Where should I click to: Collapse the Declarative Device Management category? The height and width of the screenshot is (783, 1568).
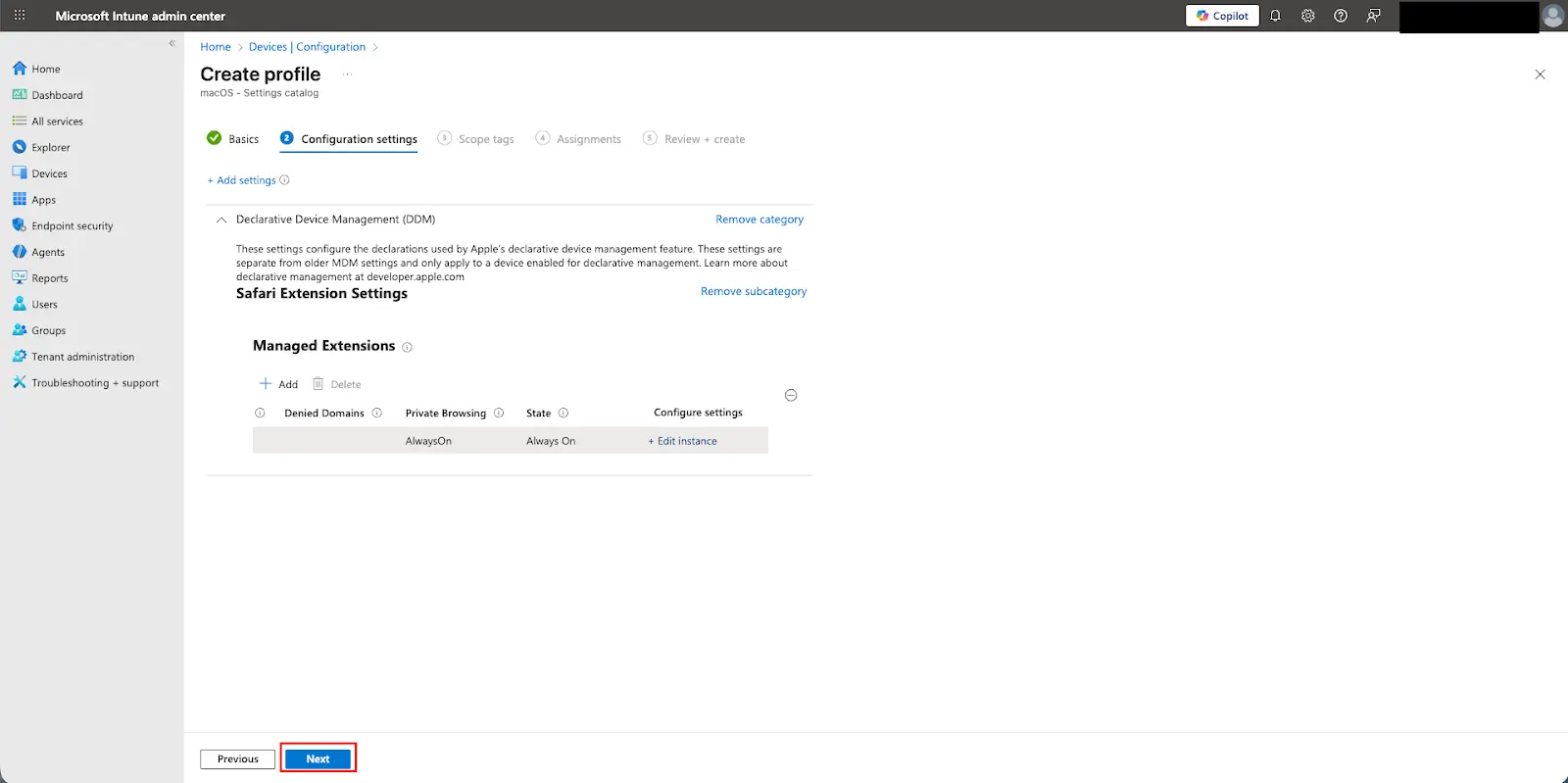[221, 220]
